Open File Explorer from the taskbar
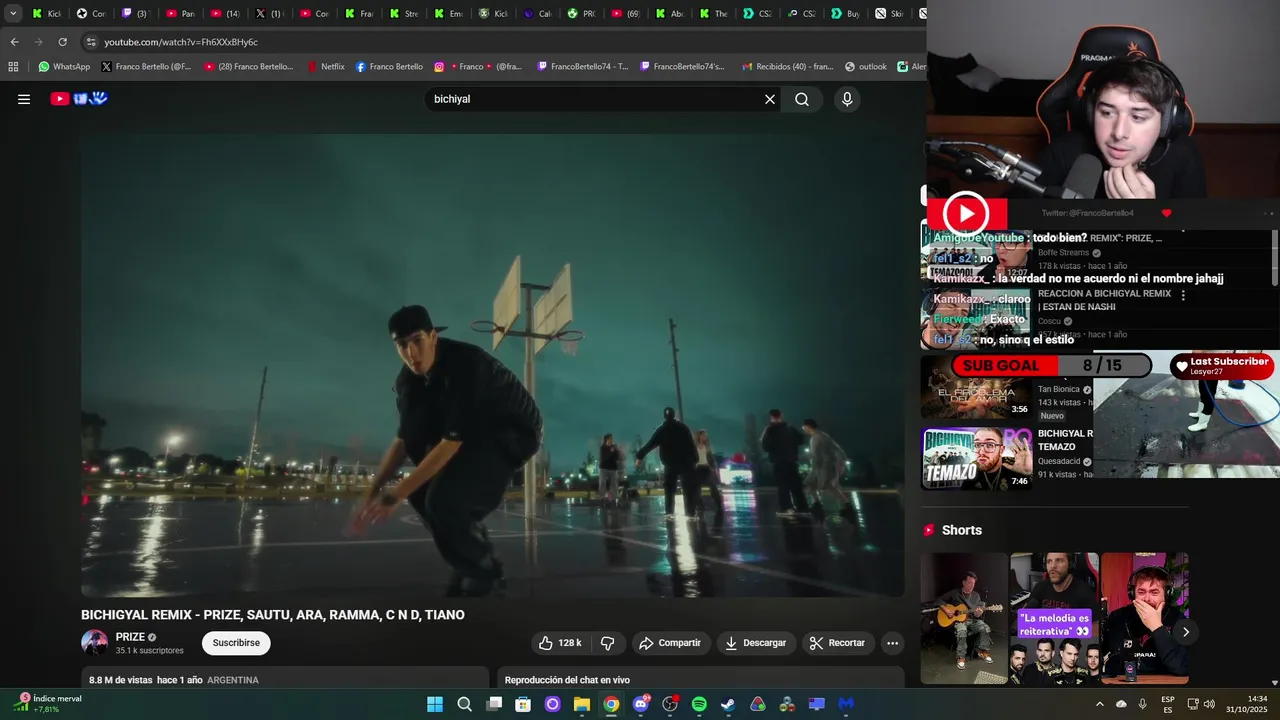 pyautogui.click(x=582, y=704)
